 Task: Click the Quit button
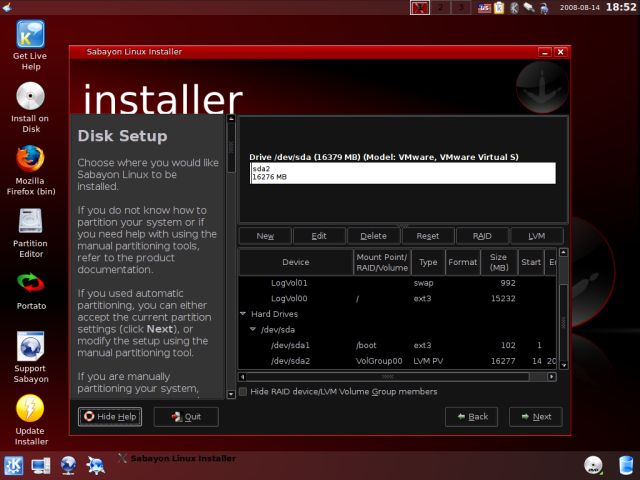186,417
